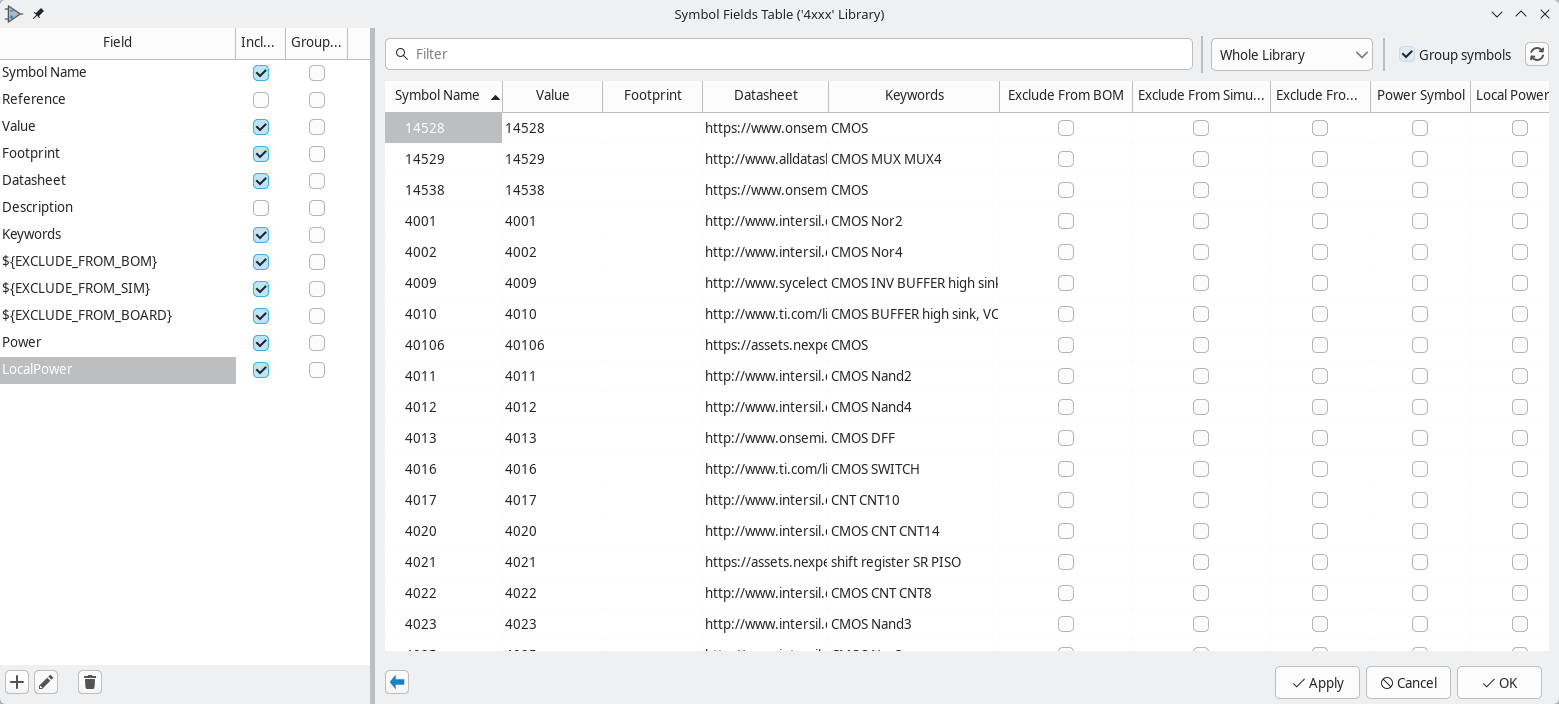
Task: Pin the Symbol Fields Table window
Action: (x=38, y=14)
